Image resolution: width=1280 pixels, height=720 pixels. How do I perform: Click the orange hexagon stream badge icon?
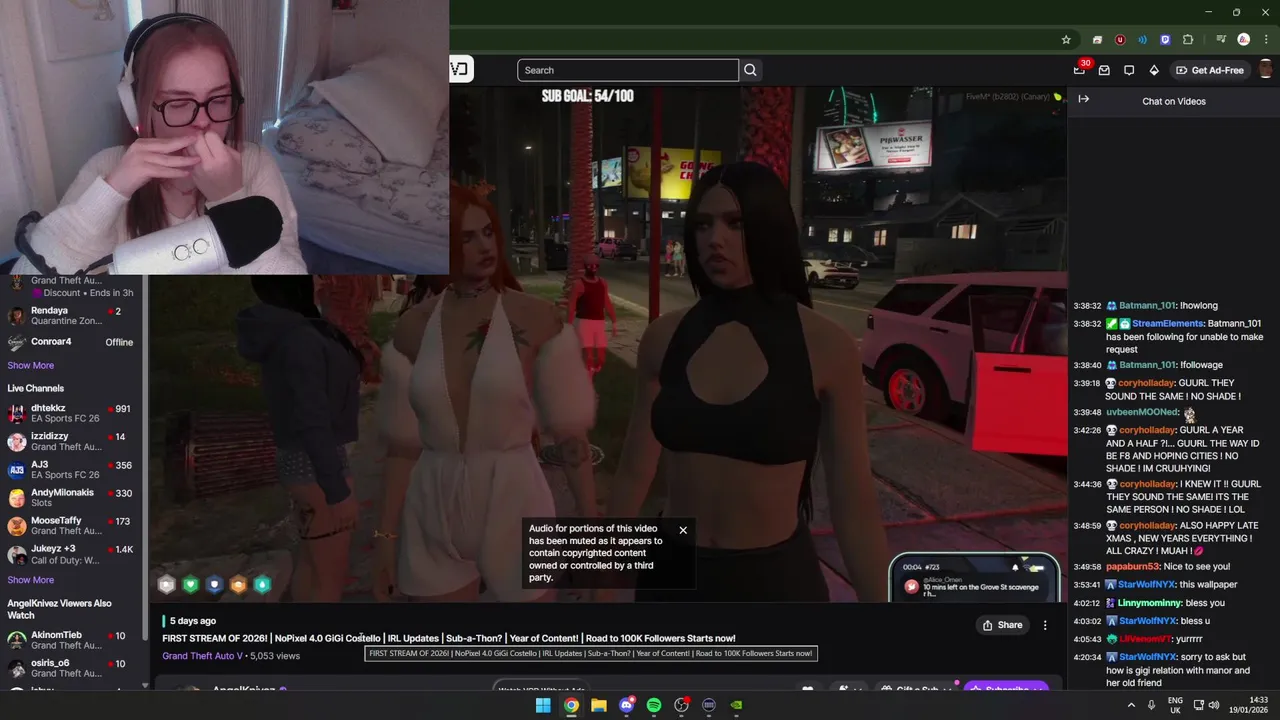(x=238, y=585)
